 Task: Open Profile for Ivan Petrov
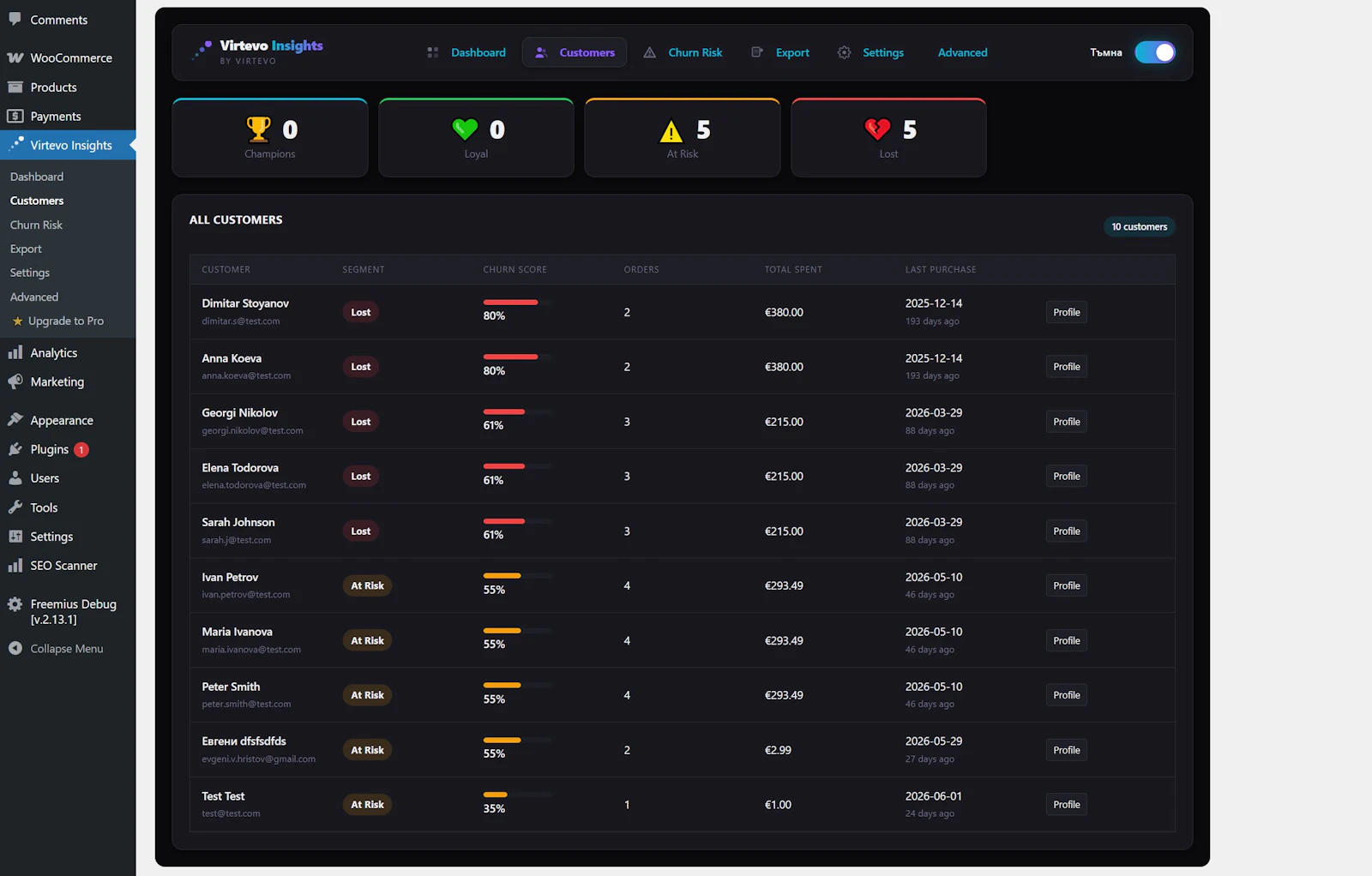click(x=1067, y=585)
